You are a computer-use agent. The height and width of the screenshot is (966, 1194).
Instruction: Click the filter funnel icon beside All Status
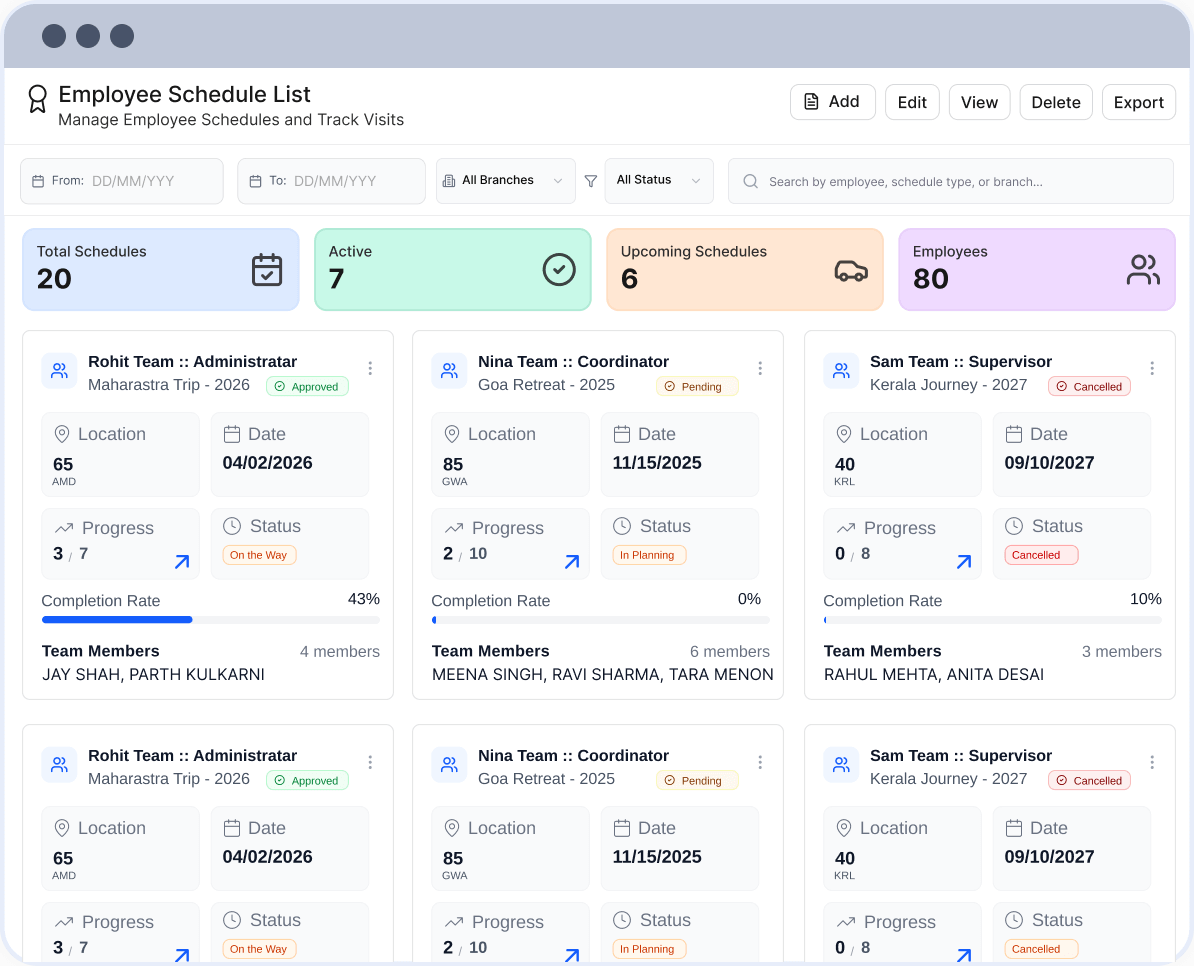(x=591, y=181)
